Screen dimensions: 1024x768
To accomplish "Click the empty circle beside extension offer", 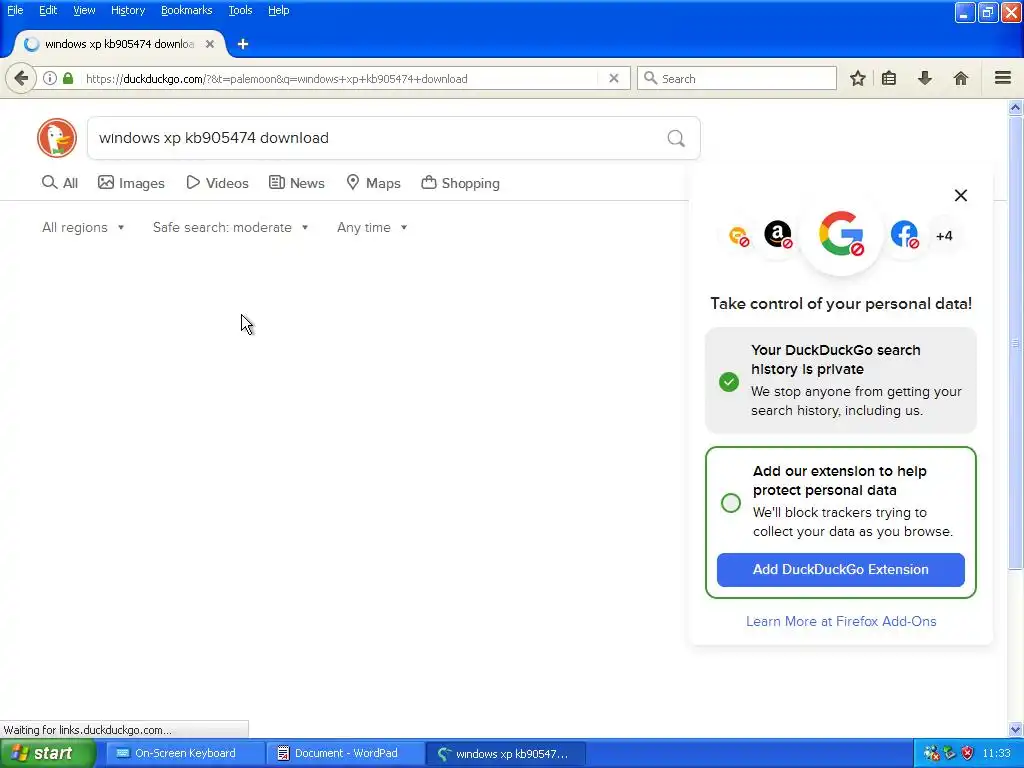I will tap(731, 502).
